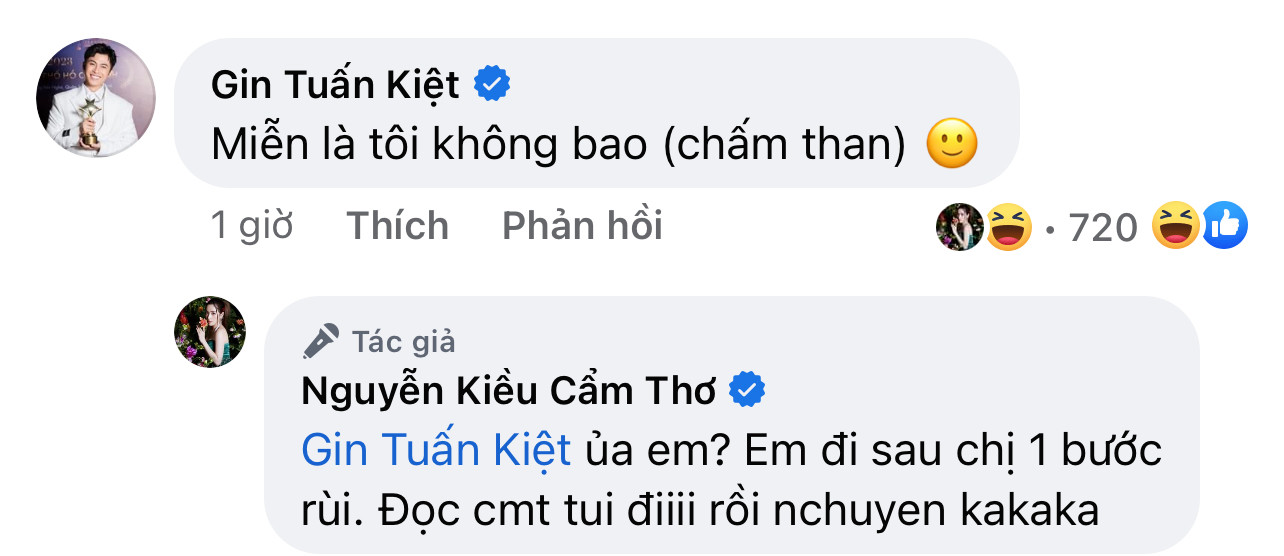Click the "Tác giả" author label
This screenshot has width=1284, height=556.
[x=403, y=343]
